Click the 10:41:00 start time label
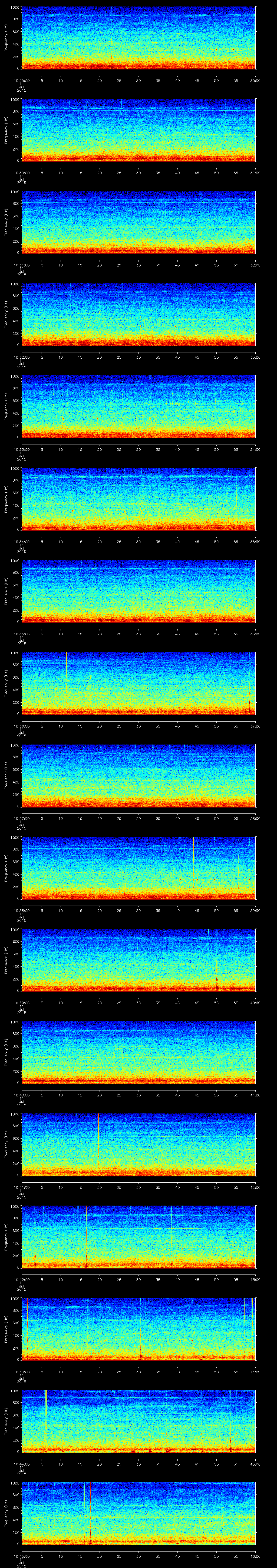This screenshot has width=277, height=1568. click(21, 1187)
